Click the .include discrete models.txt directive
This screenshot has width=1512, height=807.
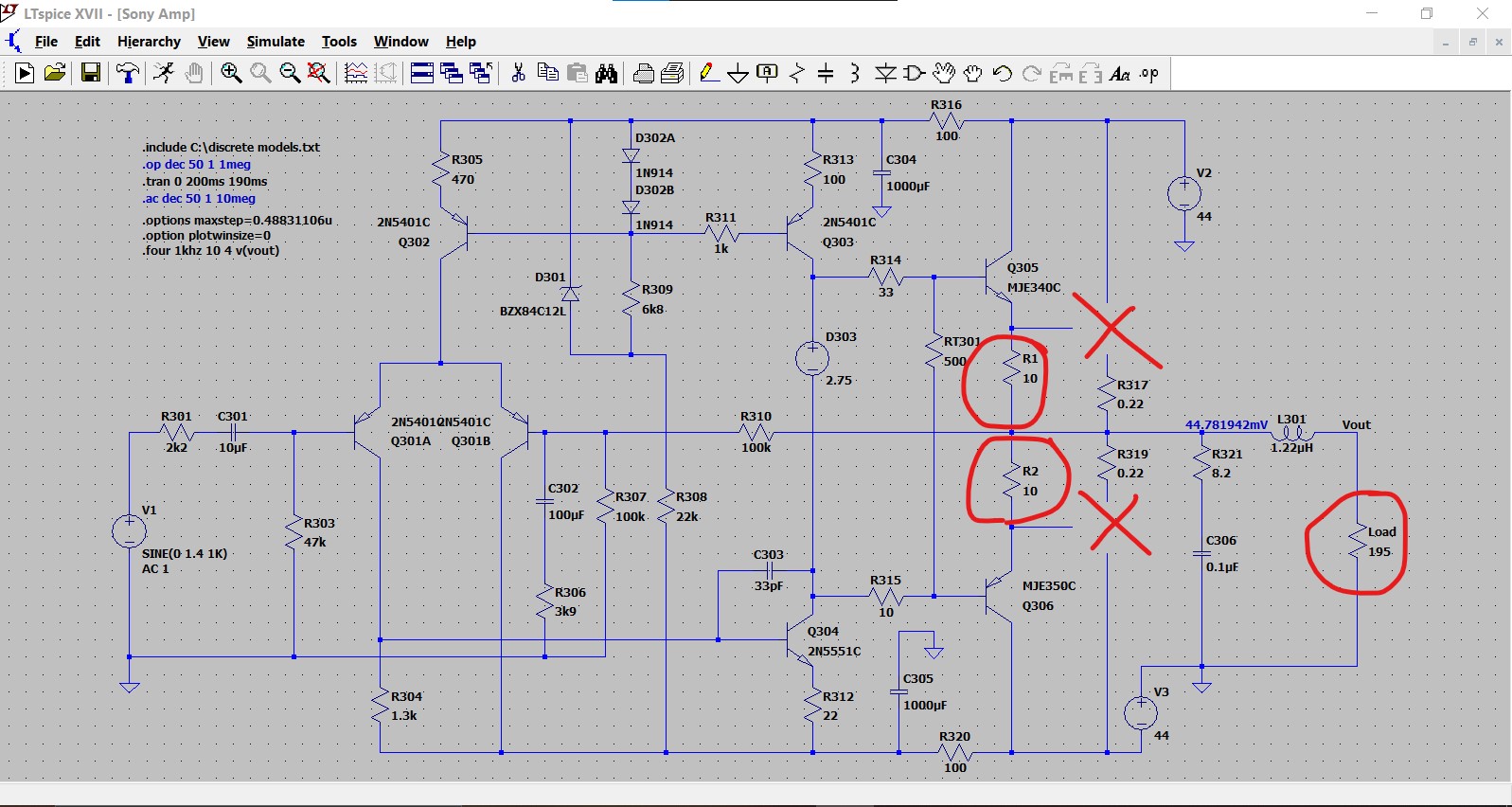(231, 147)
